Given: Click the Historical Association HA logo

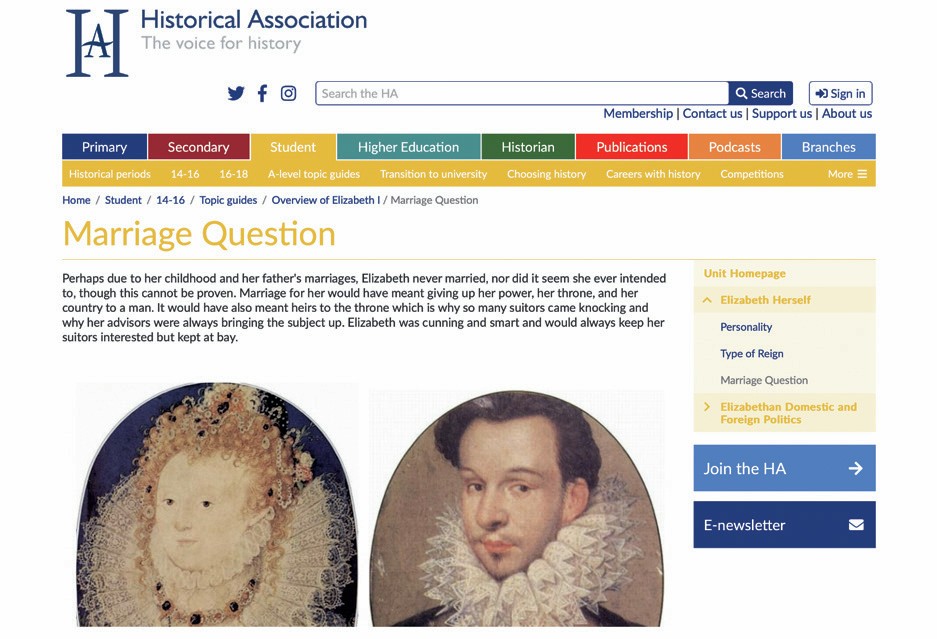Looking at the screenshot, I should [x=95, y=40].
